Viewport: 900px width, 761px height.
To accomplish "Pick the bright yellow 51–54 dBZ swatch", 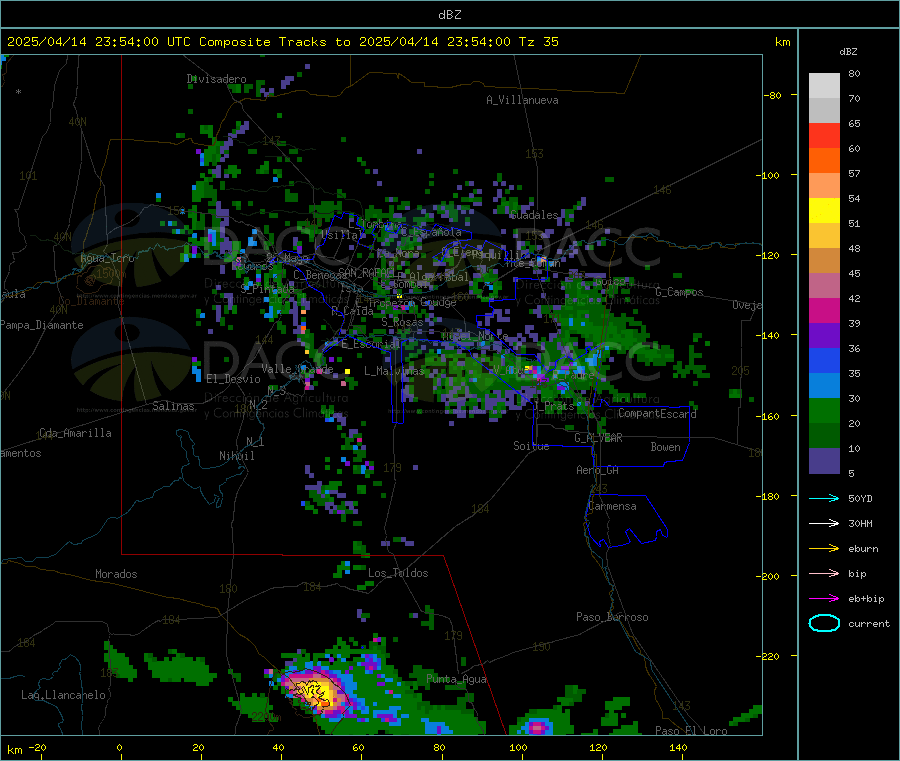I will click(824, 211).
